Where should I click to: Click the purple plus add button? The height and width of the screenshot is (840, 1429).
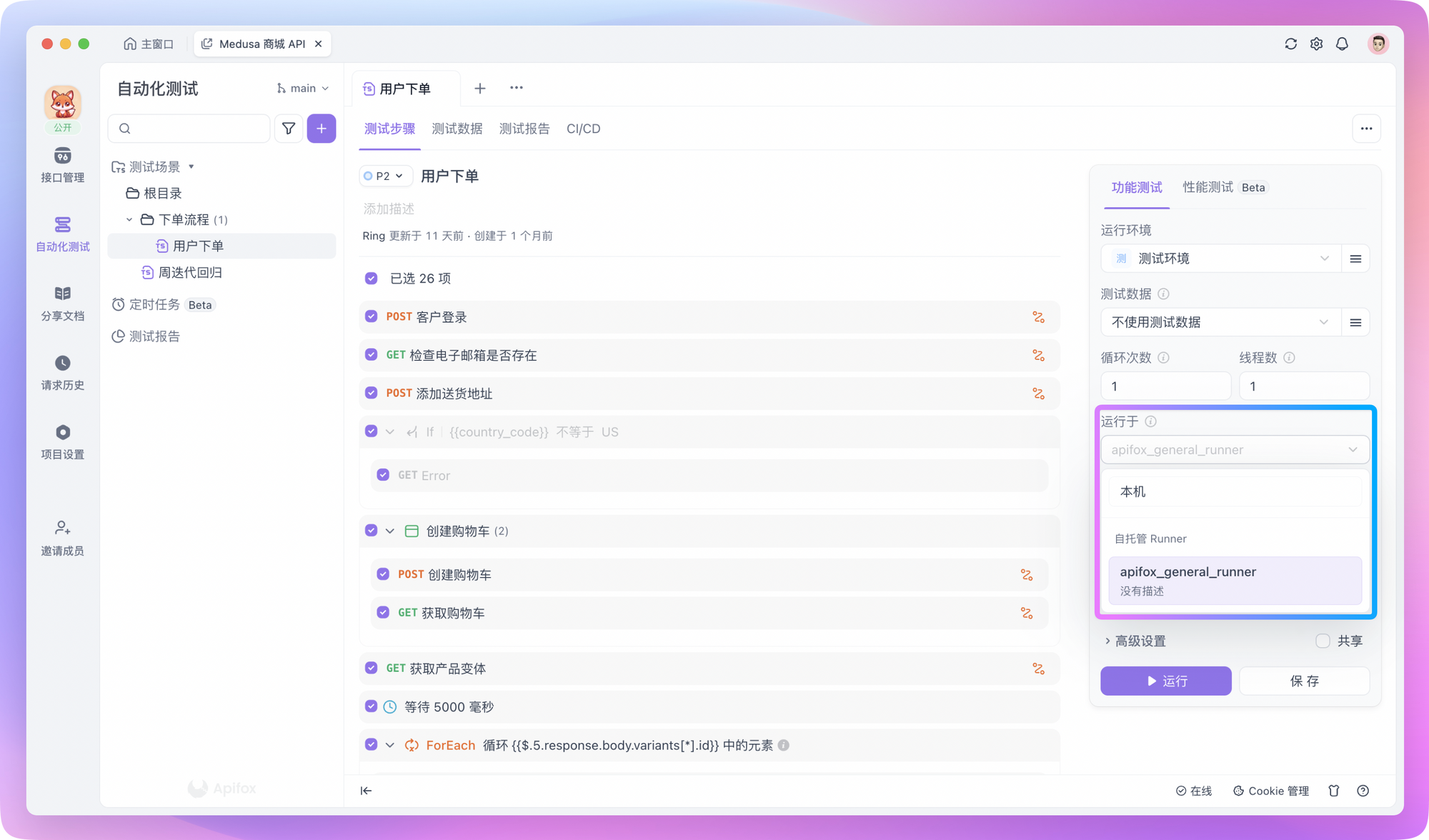322,129
